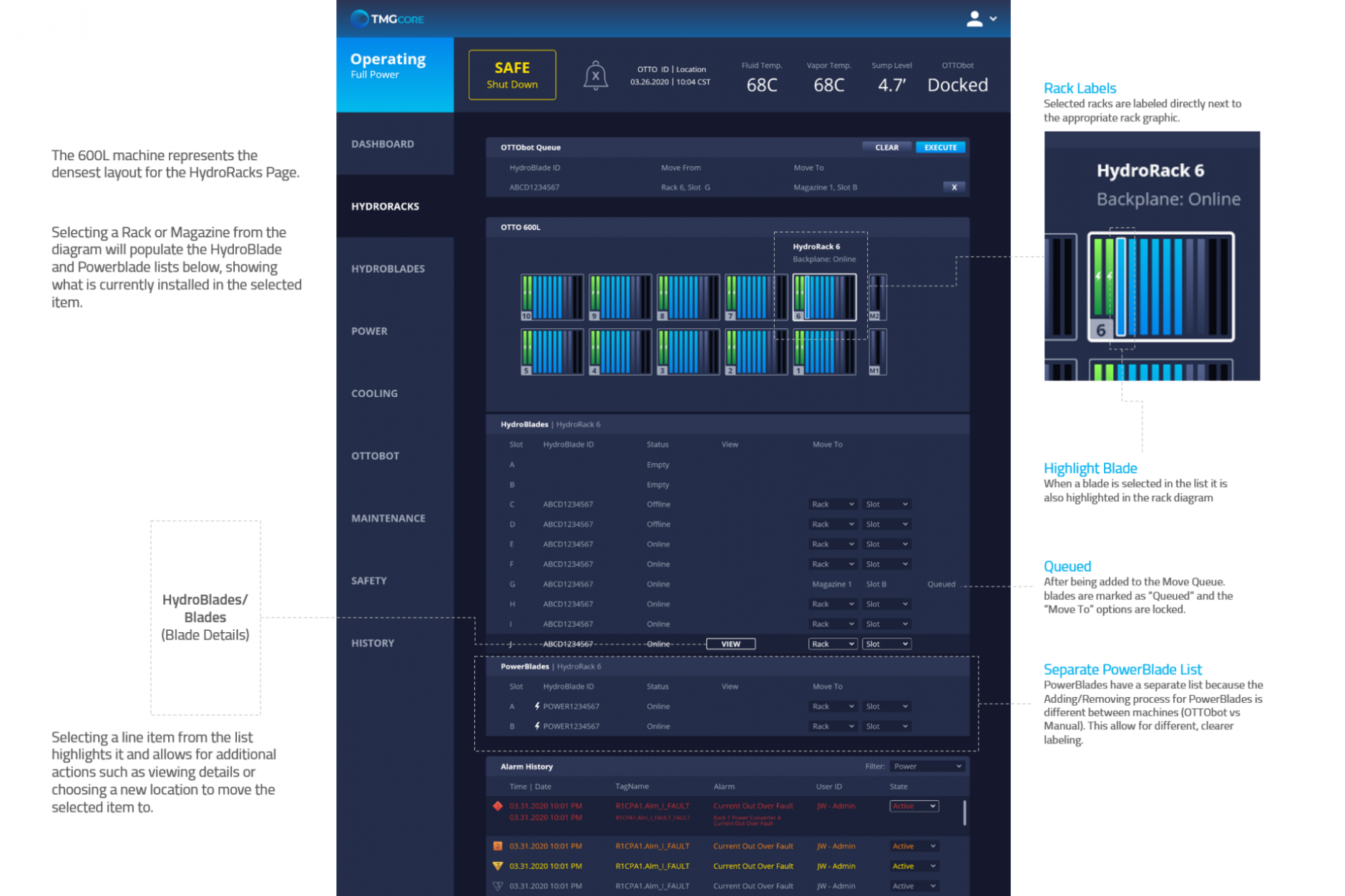Click the yellow triangle alarm severity icon
Image resolution: width=1345 pixels, height=896 pixels.
498,866
